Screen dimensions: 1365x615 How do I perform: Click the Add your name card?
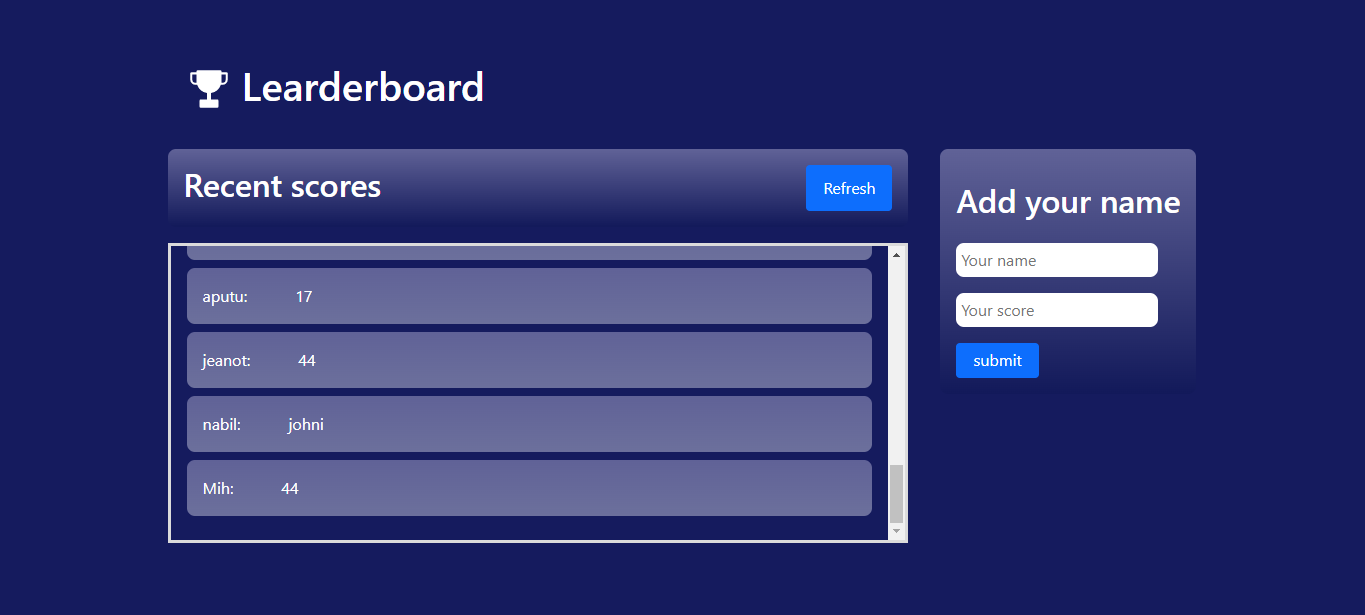(x=1067, y=268)
